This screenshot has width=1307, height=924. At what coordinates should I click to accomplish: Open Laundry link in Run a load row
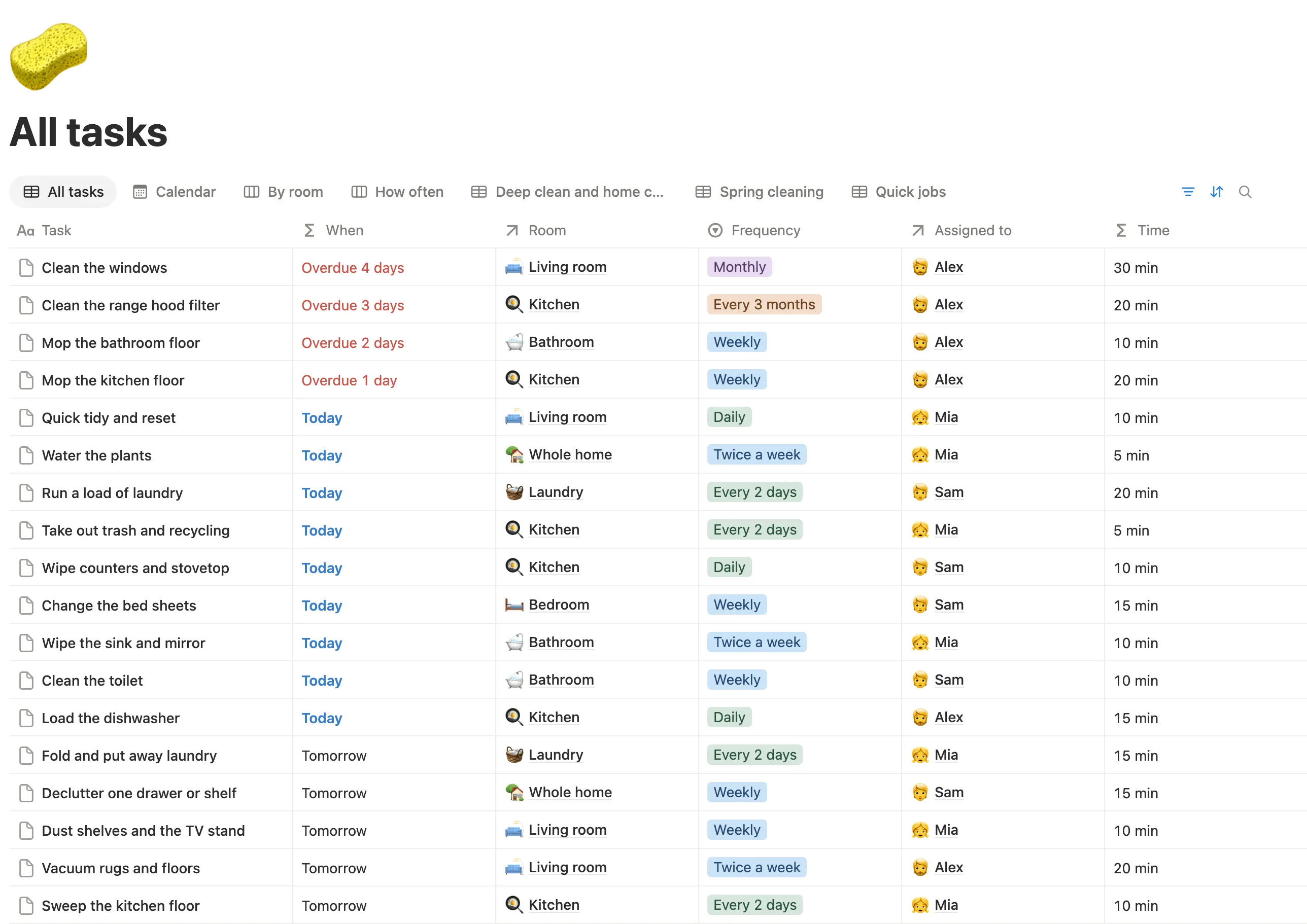coord(556,492)
